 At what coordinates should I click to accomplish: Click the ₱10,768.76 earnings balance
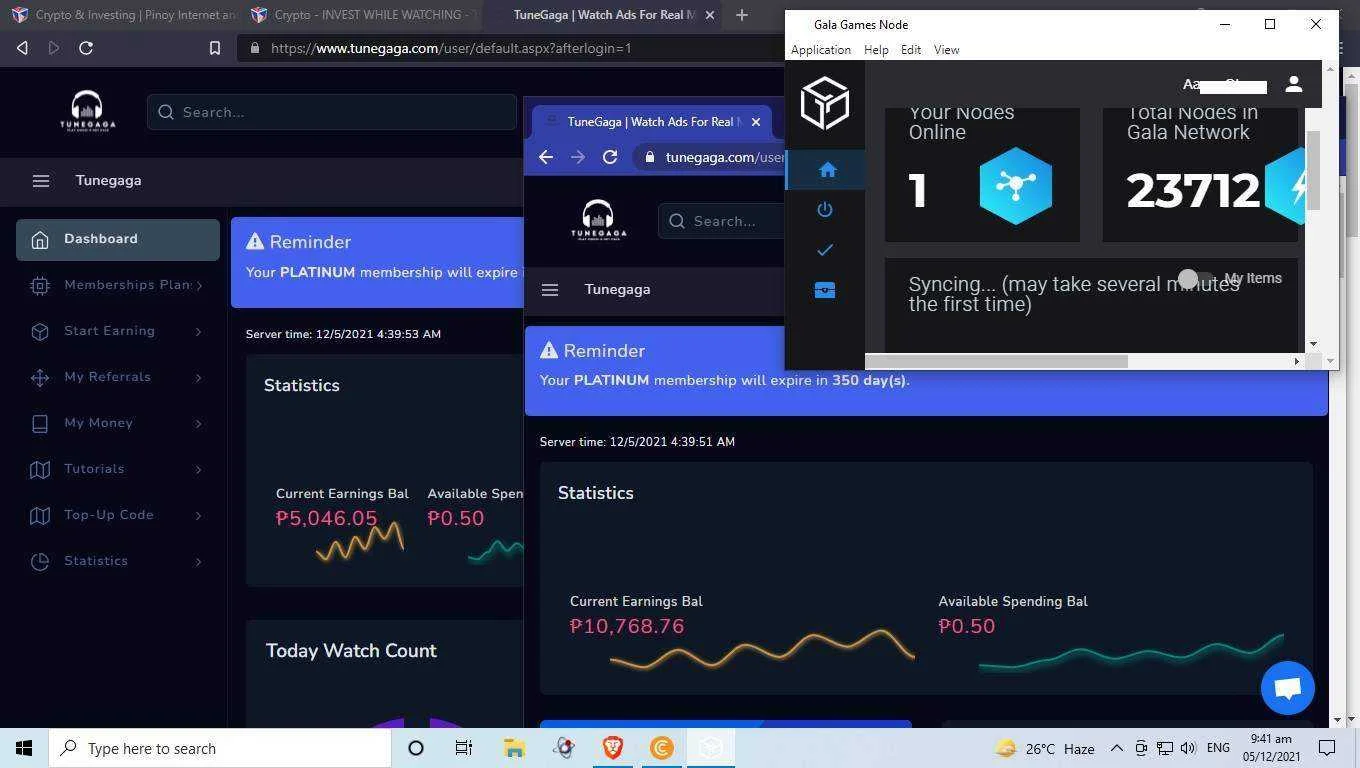pos(627,627)
